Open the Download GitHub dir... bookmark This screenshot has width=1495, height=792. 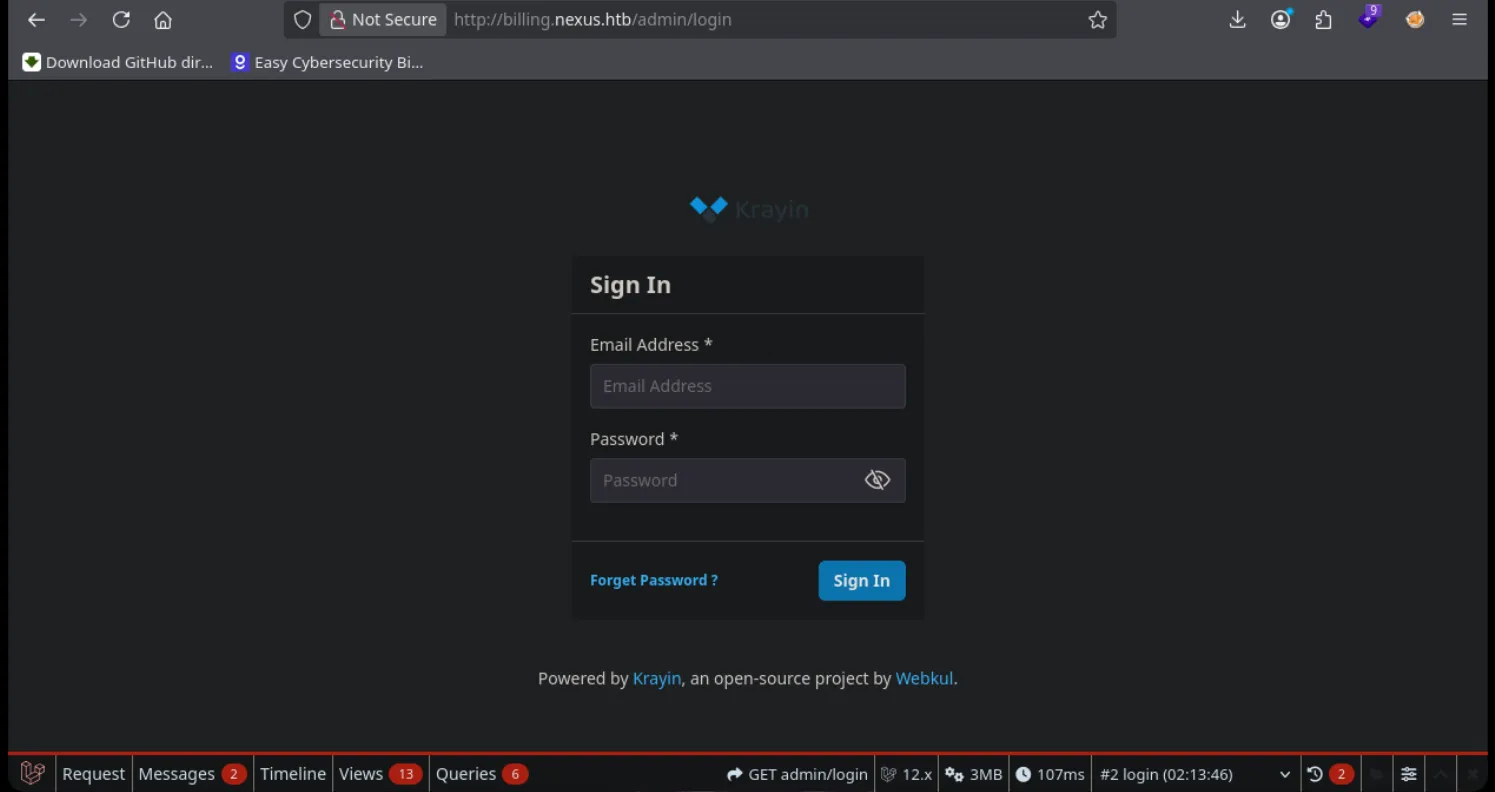[118, 62]
